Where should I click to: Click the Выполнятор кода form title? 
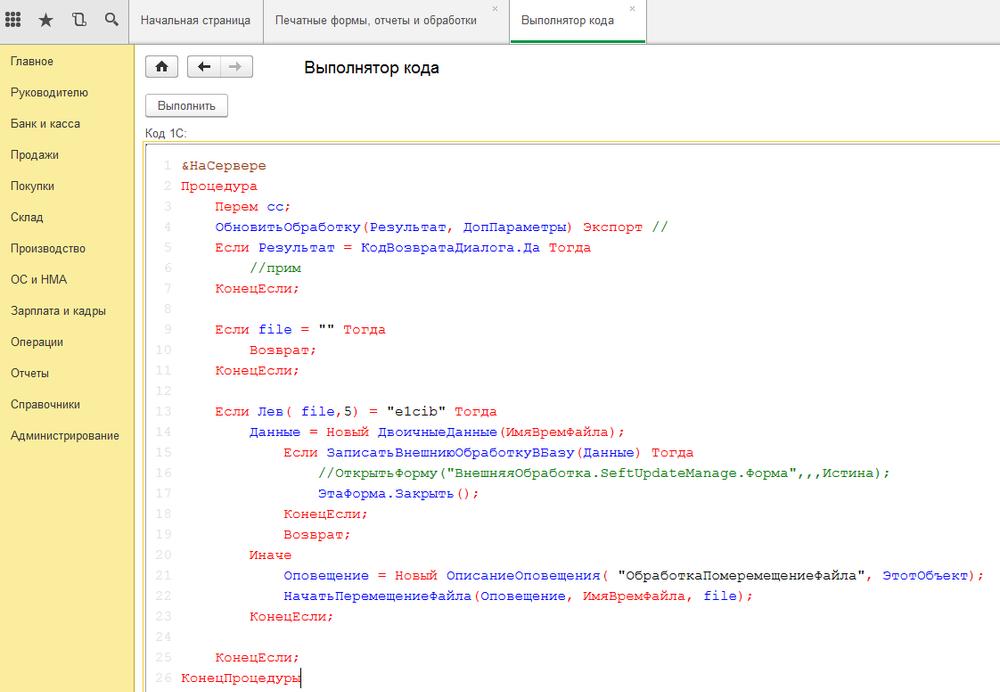point(371,68)
